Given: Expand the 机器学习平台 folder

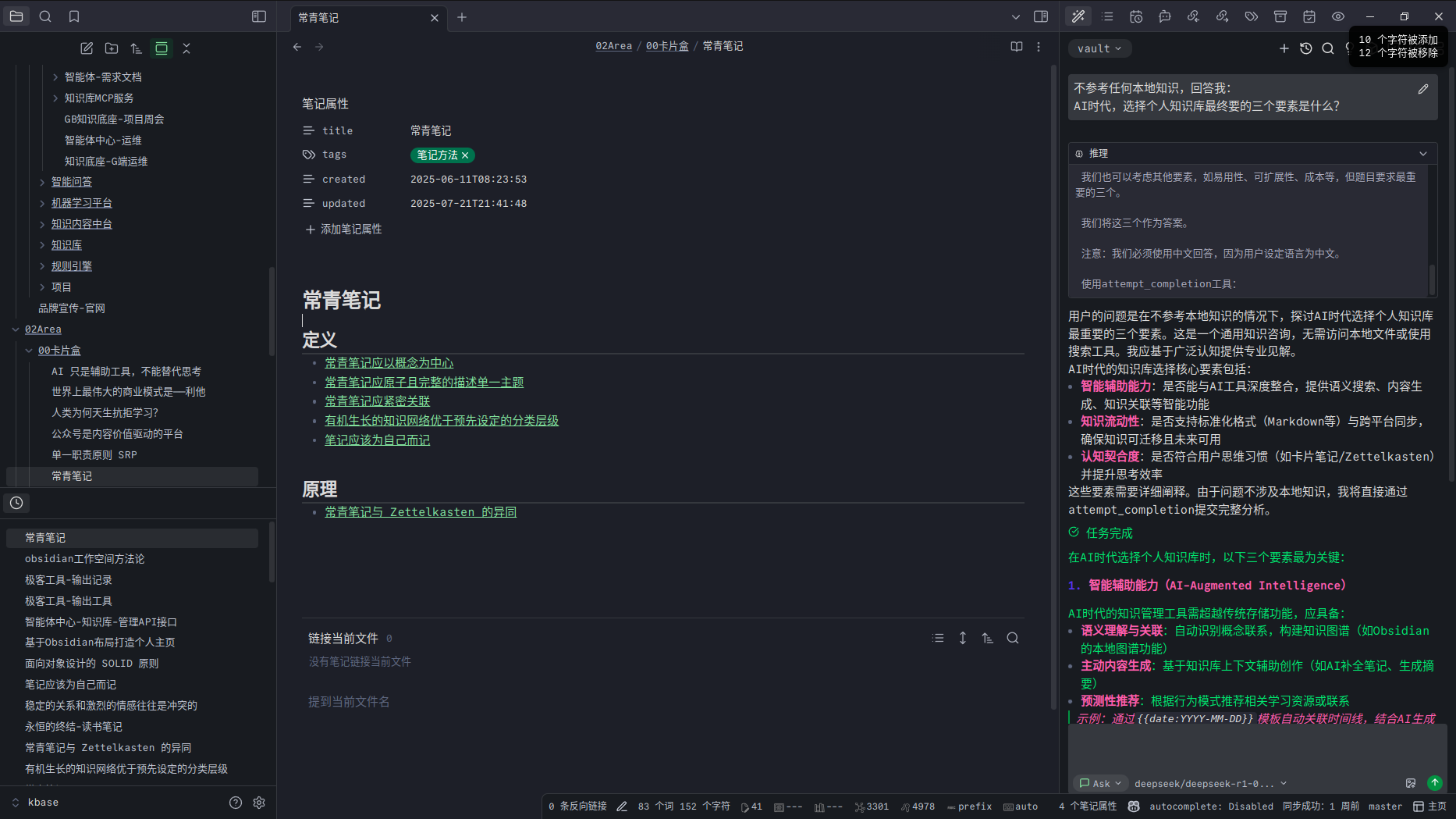Looking at the screenshot, I should pyautogui.click(x=42, y=203).
